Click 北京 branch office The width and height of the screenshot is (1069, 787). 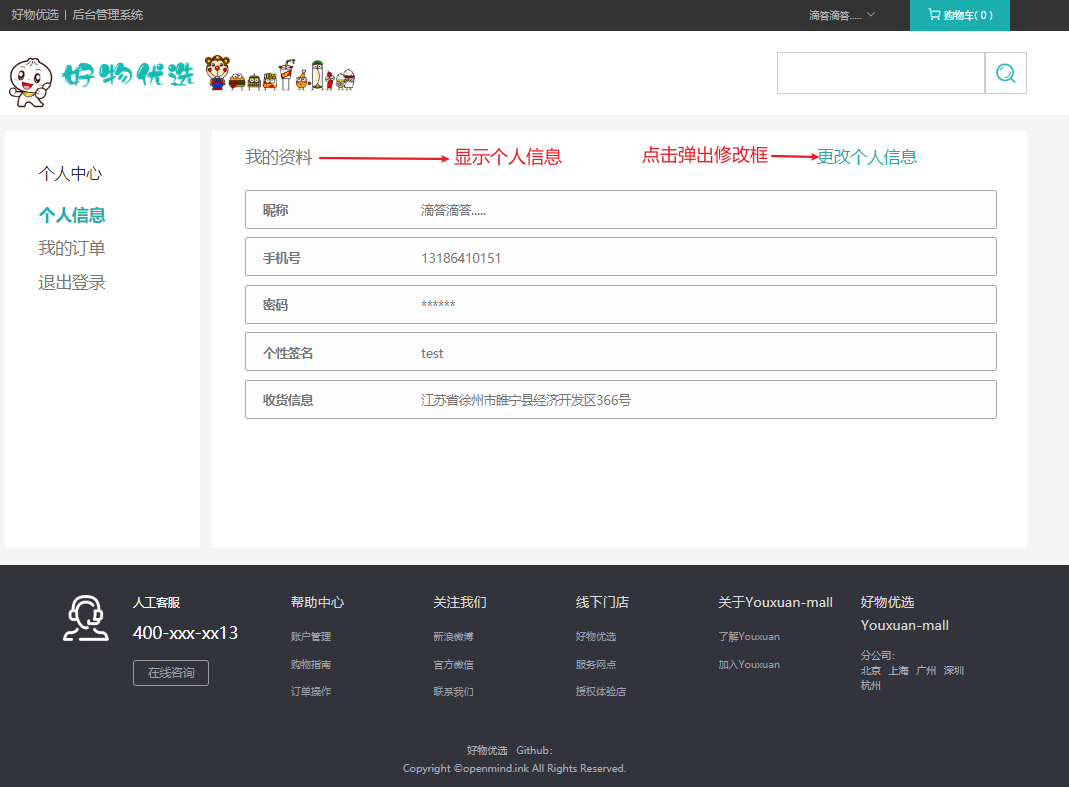pyautogui.click(x=871, y=670)
